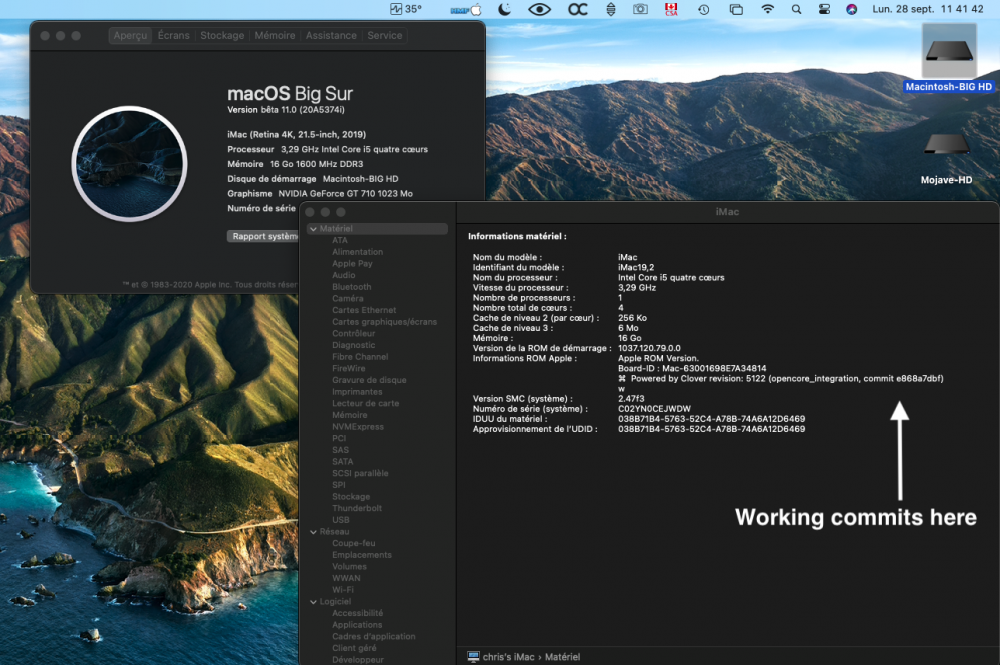Select Bluetooth in the sidebar
The image size is (1000, 665).
tap(351, 287)
